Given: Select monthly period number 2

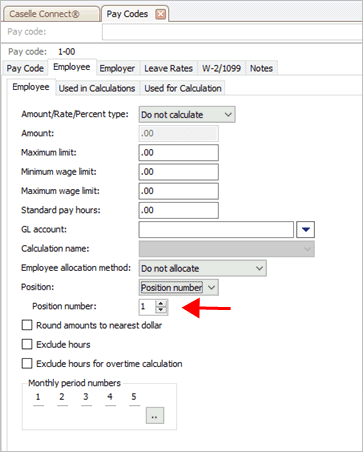Looking at the screenshot, I should point(62,398).
